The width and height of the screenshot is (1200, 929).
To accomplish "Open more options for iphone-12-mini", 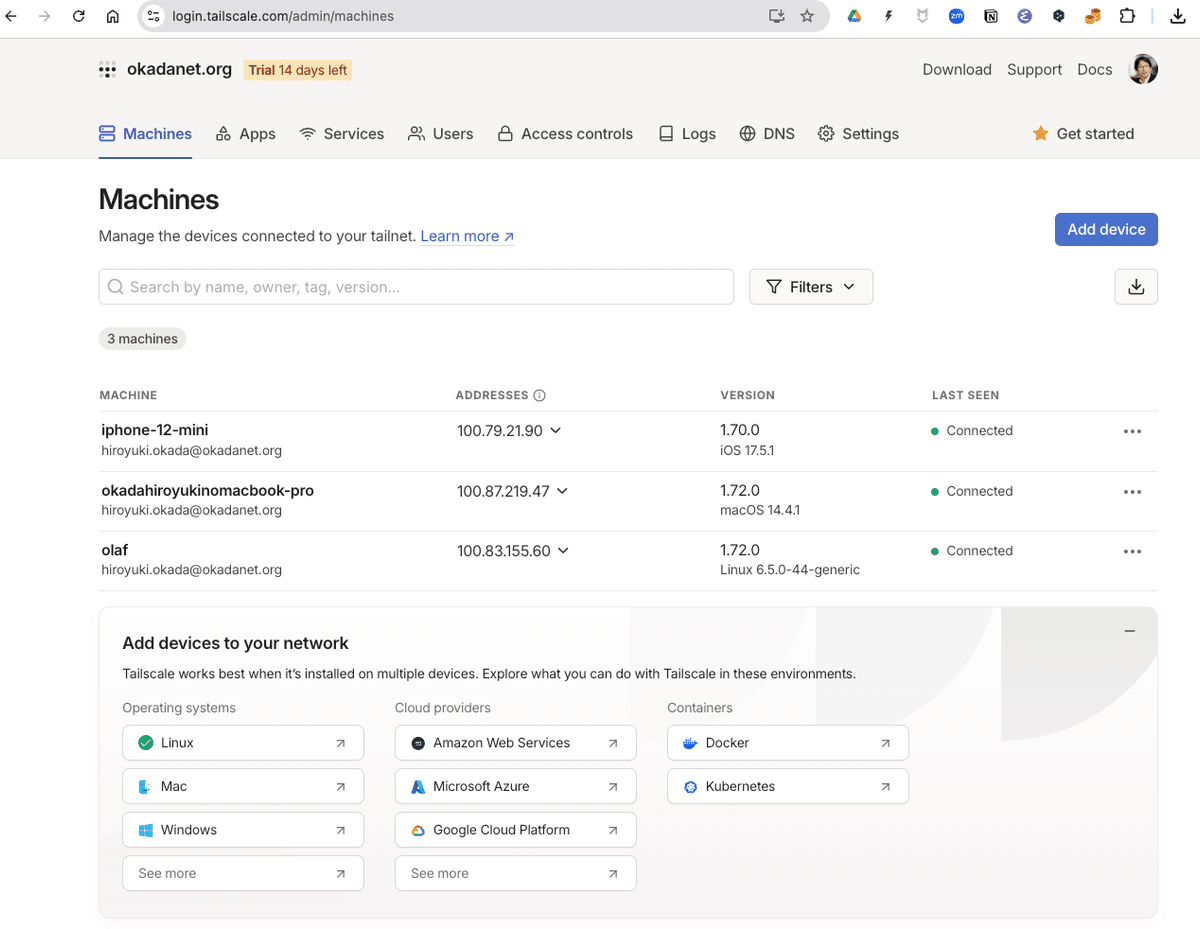I will click(x=1132, y=432).
